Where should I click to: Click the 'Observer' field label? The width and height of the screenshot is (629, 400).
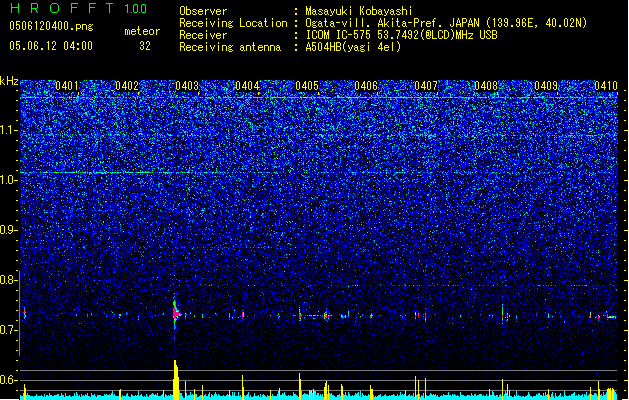tap(203, 11)
